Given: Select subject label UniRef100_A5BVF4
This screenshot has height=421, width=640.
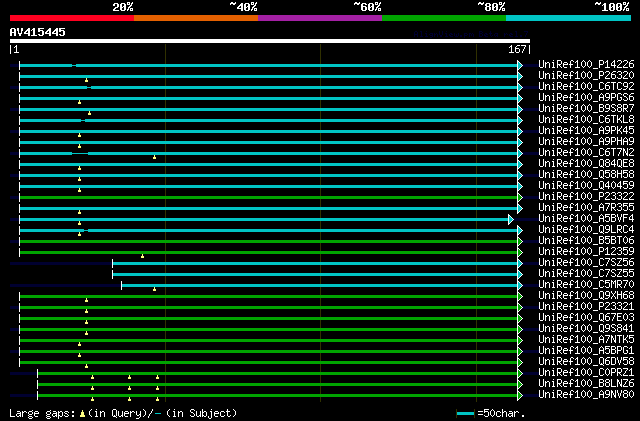Looking at the screenshot, I should pyautogui.click(x=586, y=219).
